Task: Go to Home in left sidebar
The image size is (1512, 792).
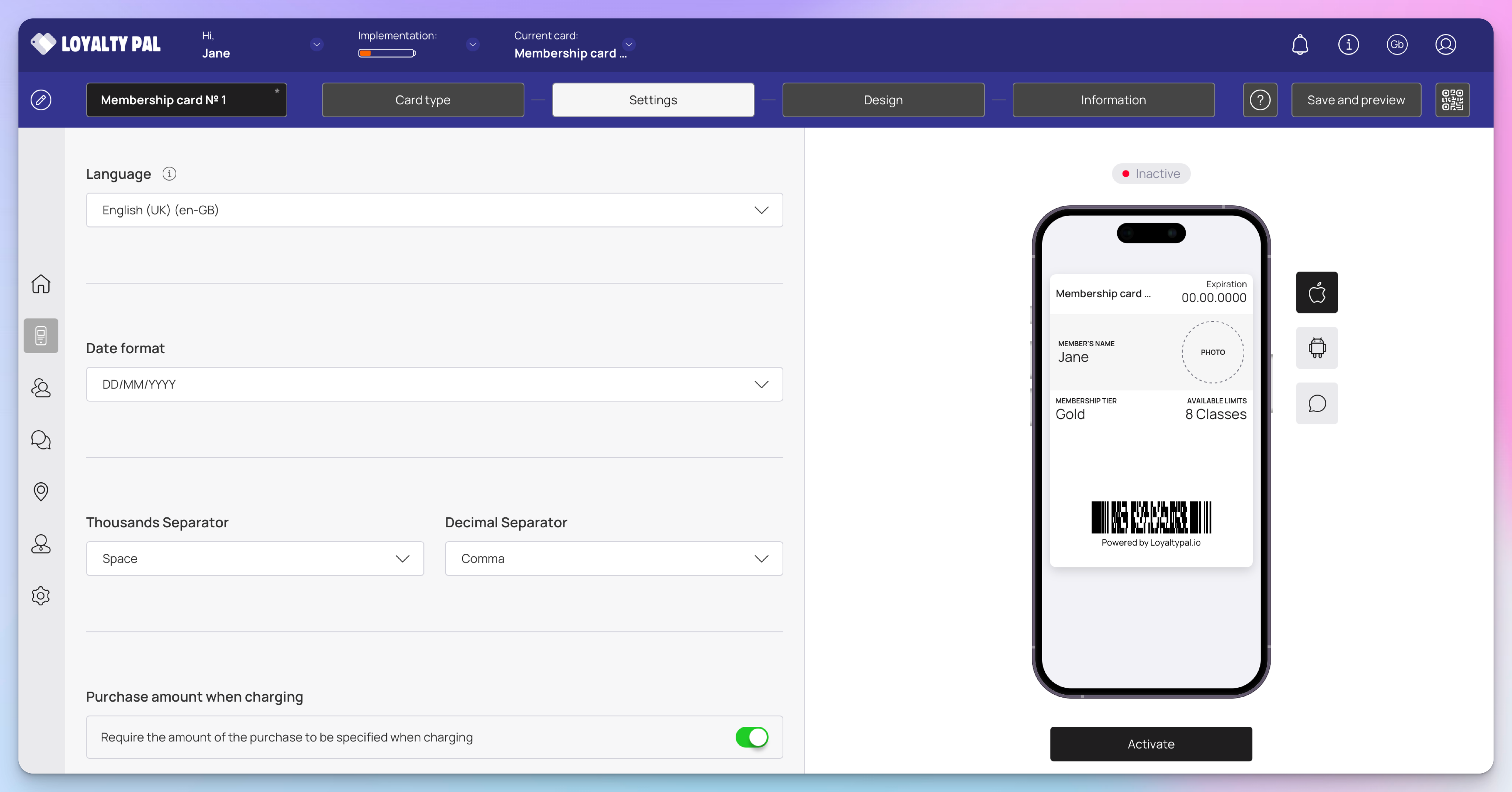Action: [41, 284]
